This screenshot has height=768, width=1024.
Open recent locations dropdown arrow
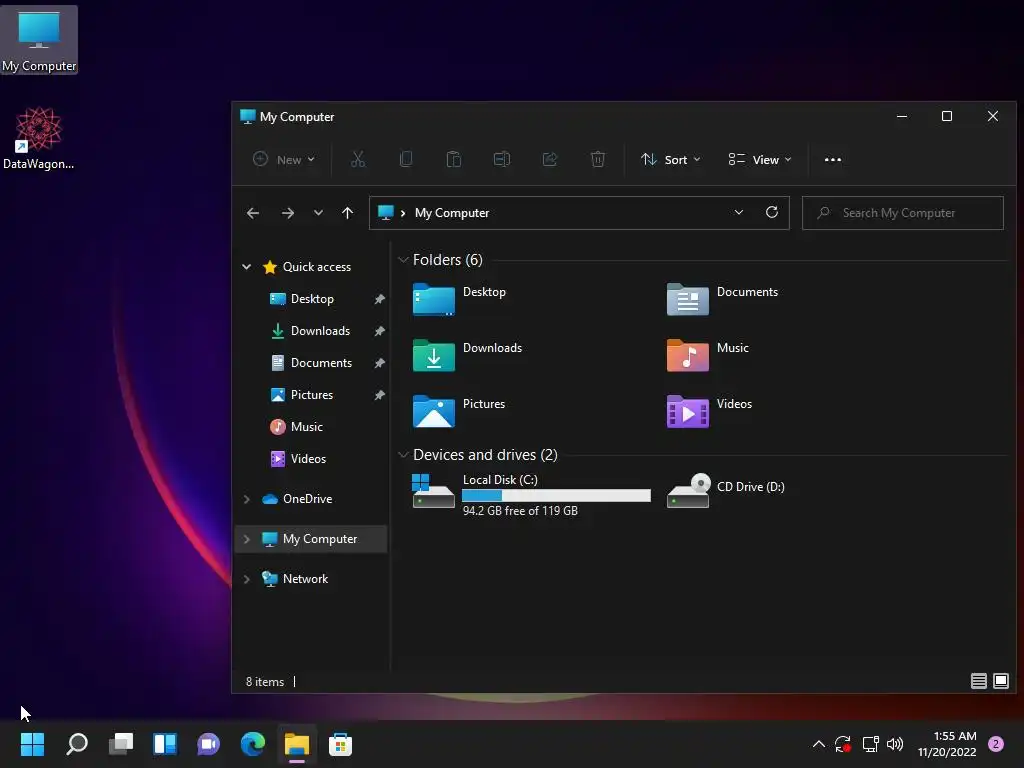tap(318, 213)
